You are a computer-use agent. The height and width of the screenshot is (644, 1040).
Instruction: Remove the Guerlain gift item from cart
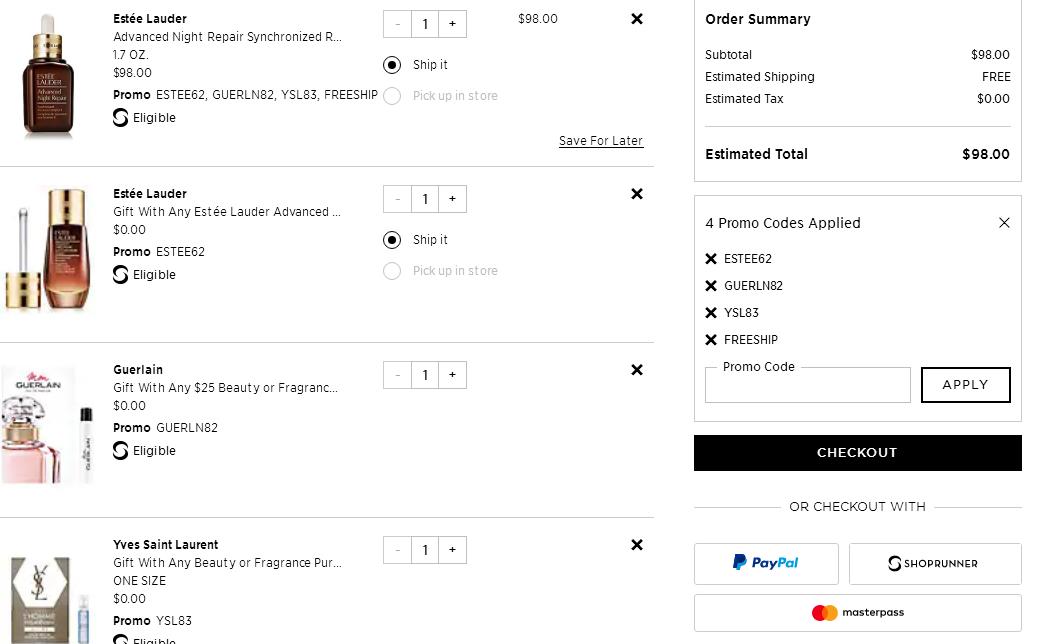(x=637, y=369)
